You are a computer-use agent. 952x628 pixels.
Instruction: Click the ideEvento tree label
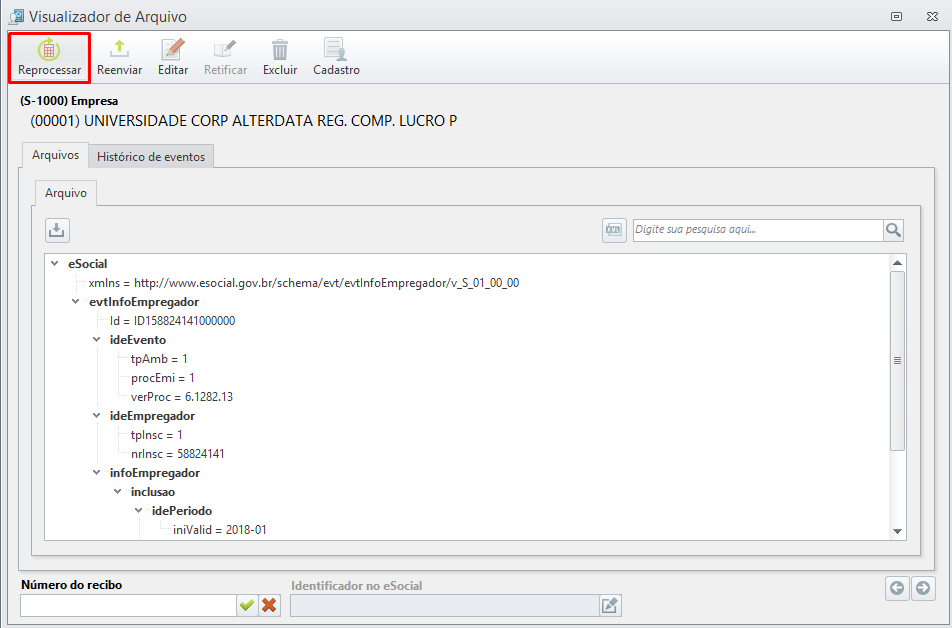pos(137,340)
